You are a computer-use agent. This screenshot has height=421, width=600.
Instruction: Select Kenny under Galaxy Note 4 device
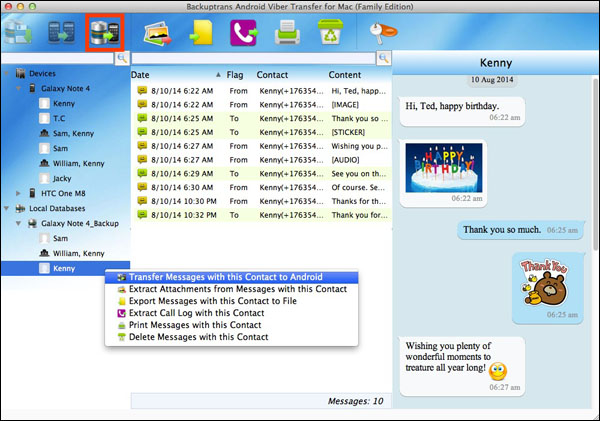point(64,103)
